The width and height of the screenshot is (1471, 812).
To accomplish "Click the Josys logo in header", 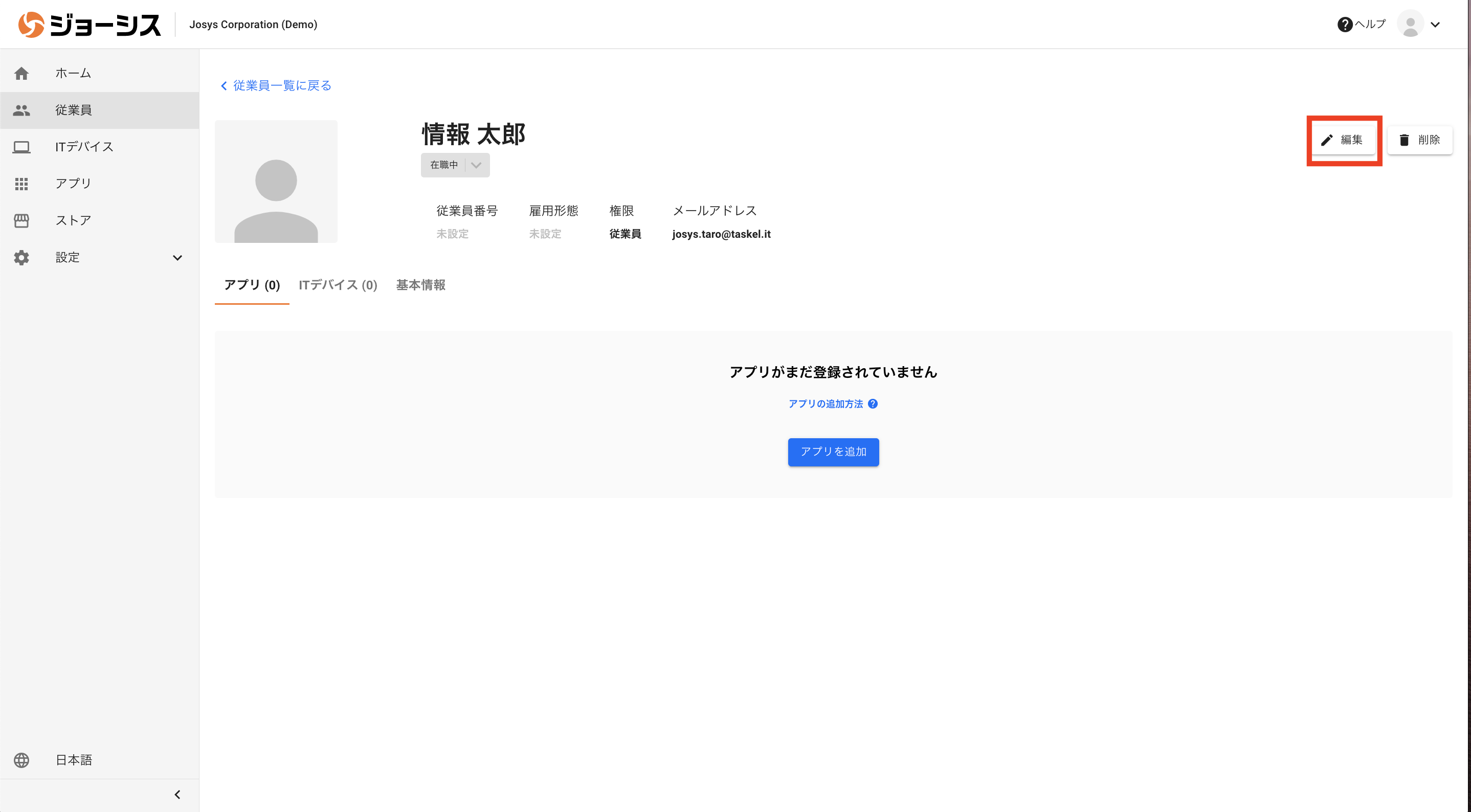I will click(x=89, y=25).
